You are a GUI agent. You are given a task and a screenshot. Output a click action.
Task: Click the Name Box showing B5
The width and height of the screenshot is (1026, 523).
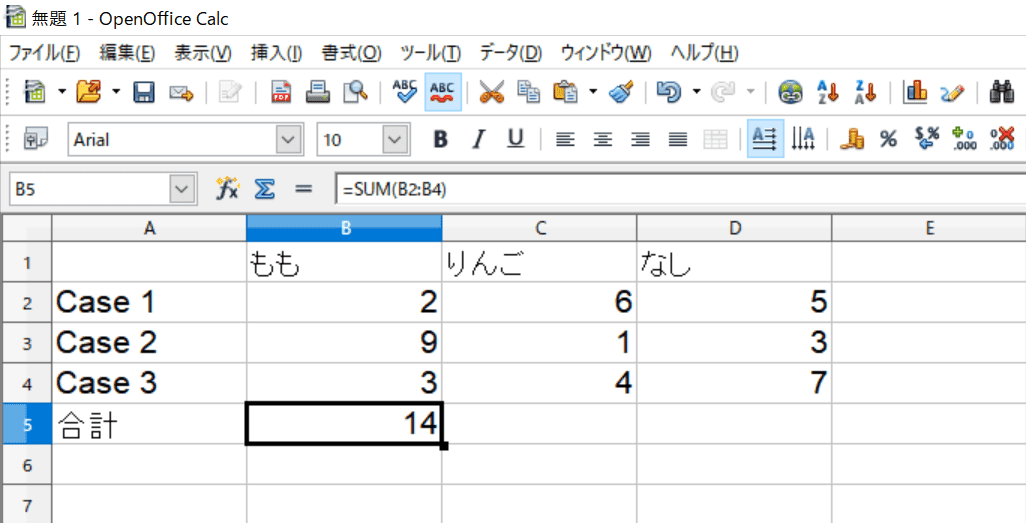click(x=90, y=190)
